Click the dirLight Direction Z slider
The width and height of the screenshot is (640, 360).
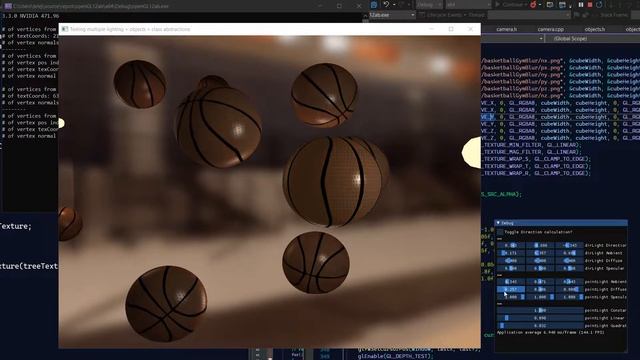[569, 245]
